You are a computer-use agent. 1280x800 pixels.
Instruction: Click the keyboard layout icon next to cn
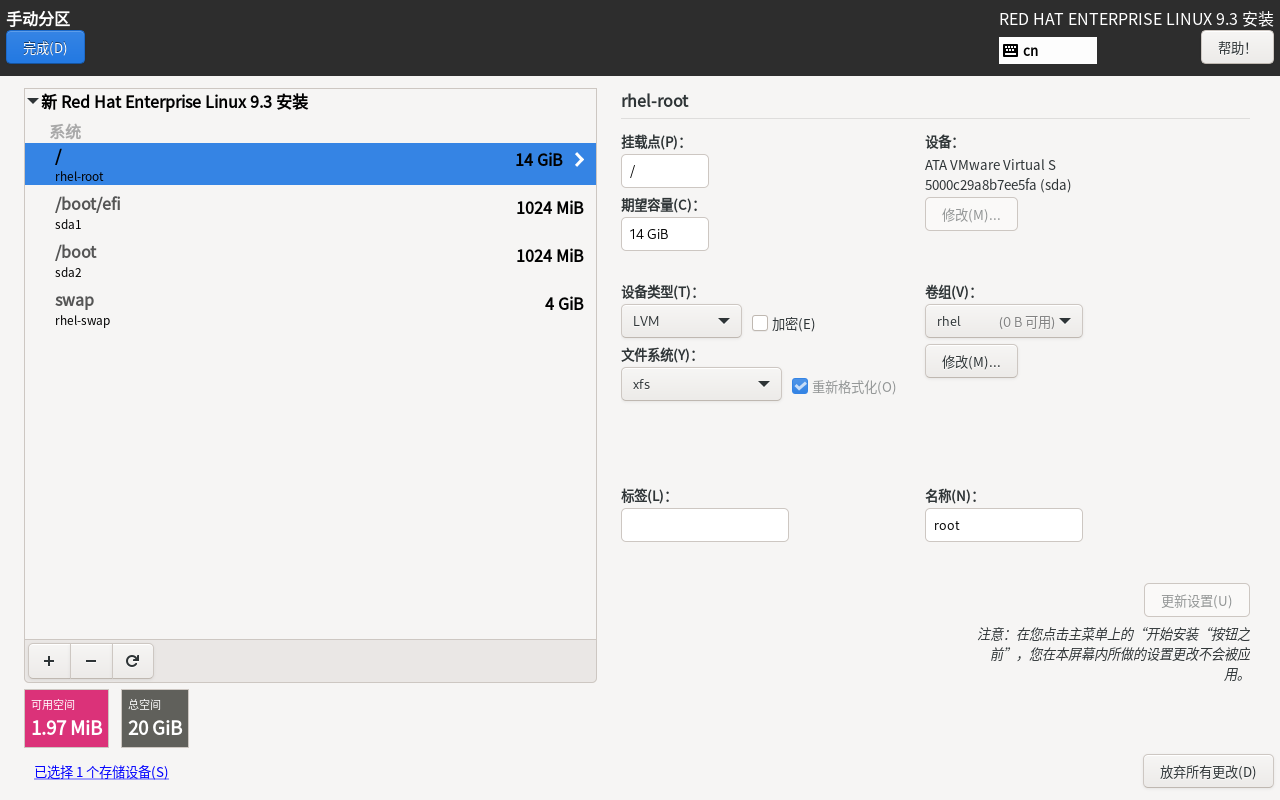click(x=1010, y=50)
